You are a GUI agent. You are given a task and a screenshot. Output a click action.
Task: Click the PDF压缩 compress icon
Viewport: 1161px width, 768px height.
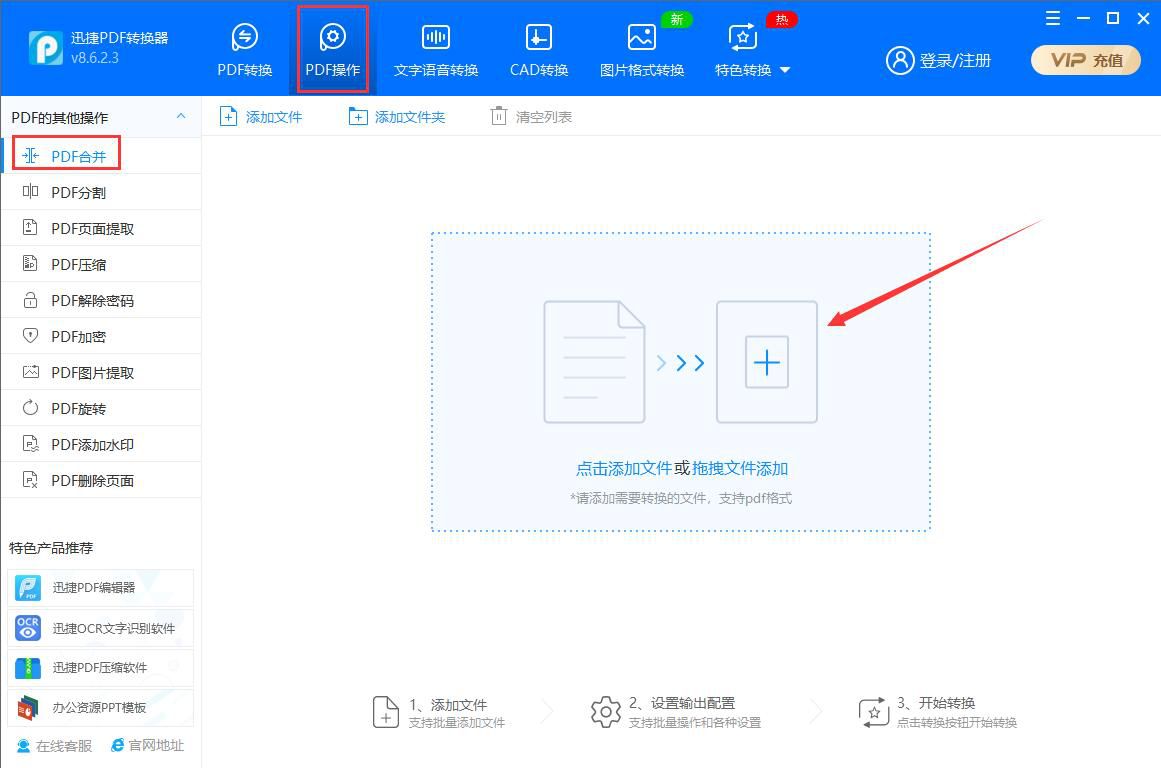click(x=30, y=264)
